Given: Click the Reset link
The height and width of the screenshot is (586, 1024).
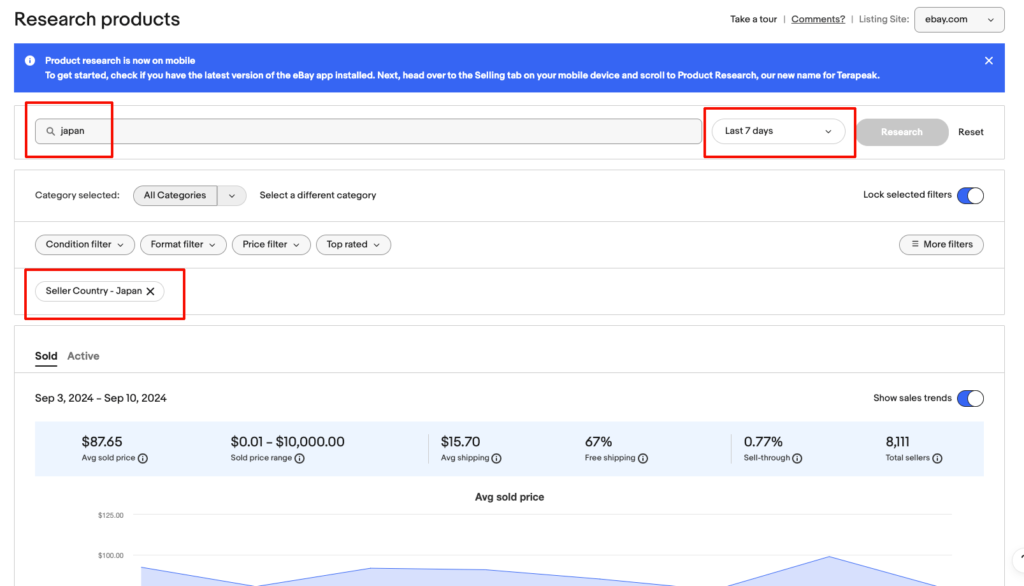Looking at the screenshot, I should point(970,132).
